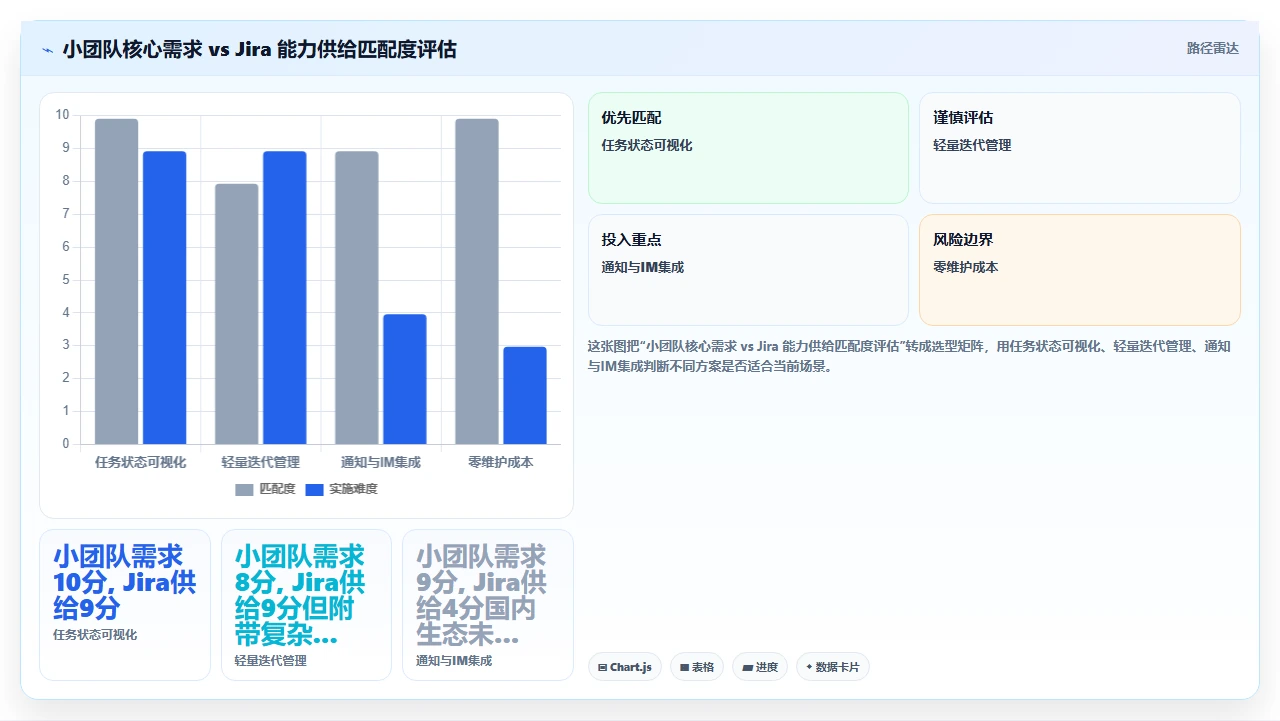Screen dimensions: 1280x721
Task: Click the stat card '小团队需求10分, Jira供给9分'
Action: (x=125, y=605)
